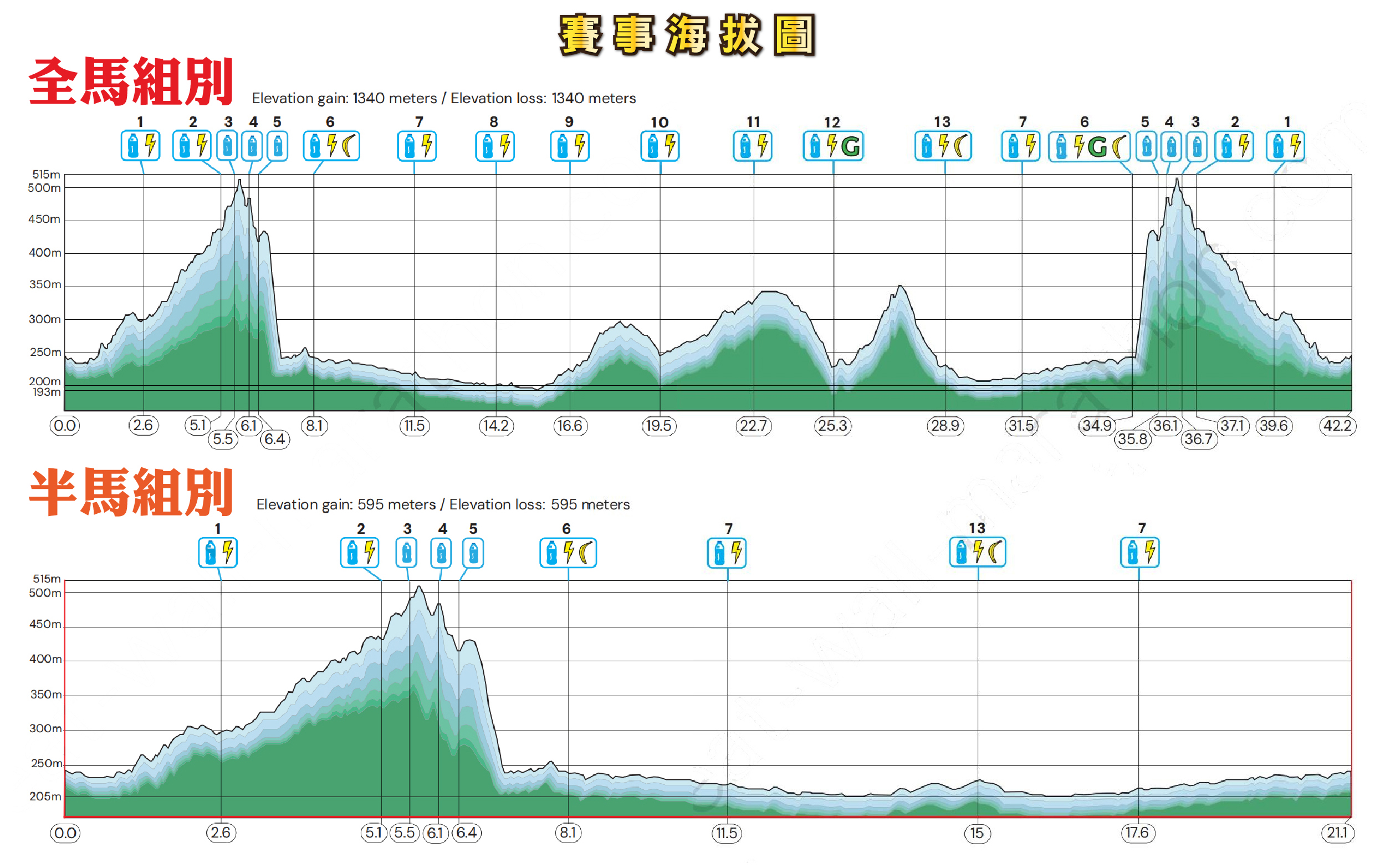
Task: Click the 賽事海拔圖 title at top
Action: (687, 34)
